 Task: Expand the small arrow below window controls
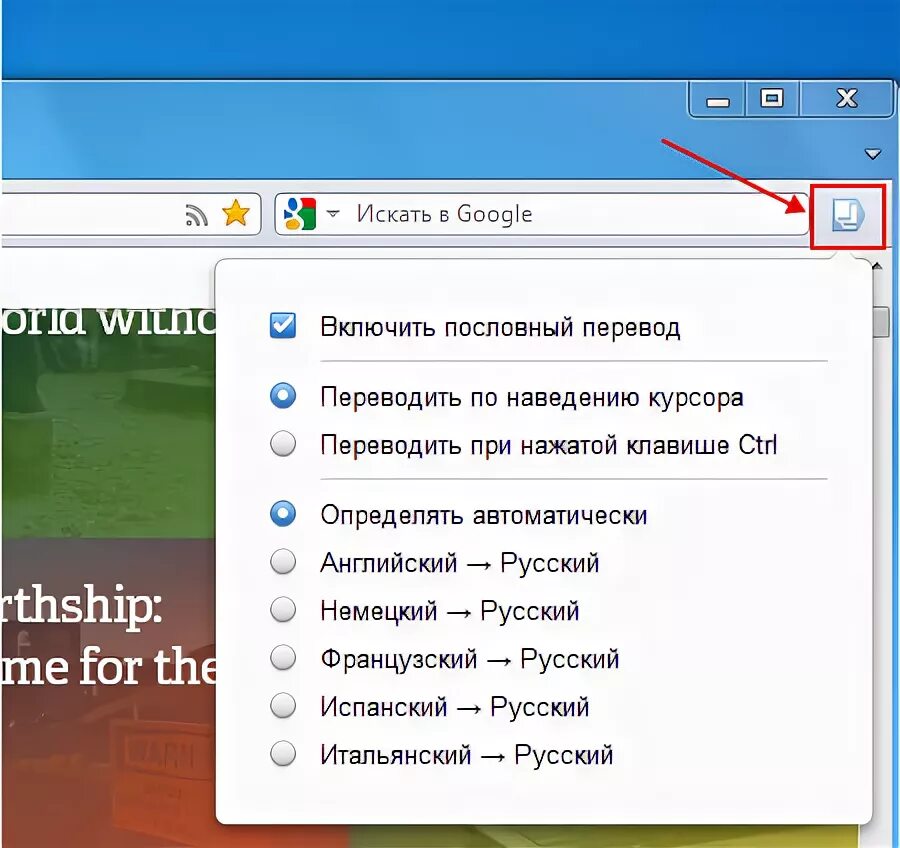coord(872,154)
